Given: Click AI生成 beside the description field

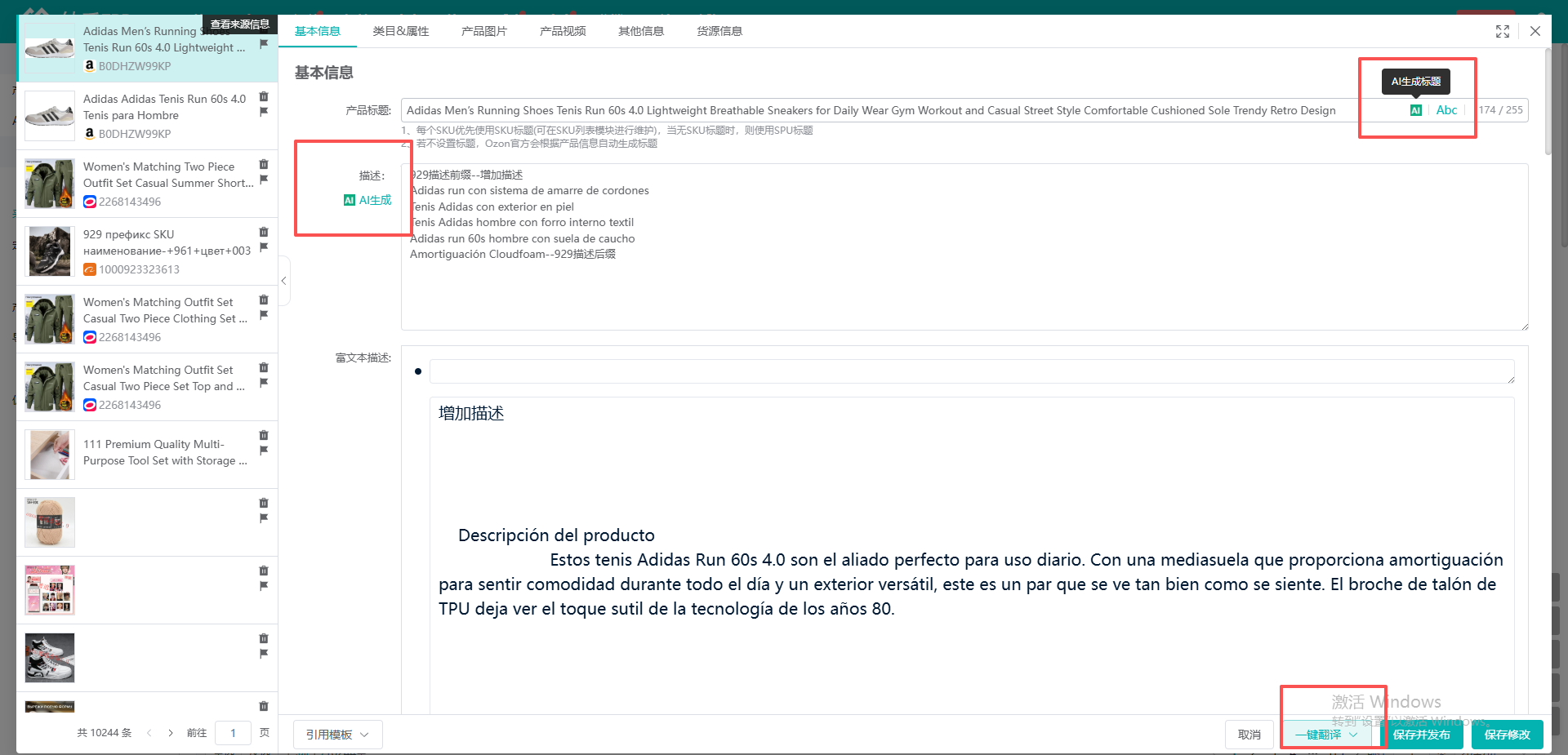Looking at the screenshot, I should (367, 200).
